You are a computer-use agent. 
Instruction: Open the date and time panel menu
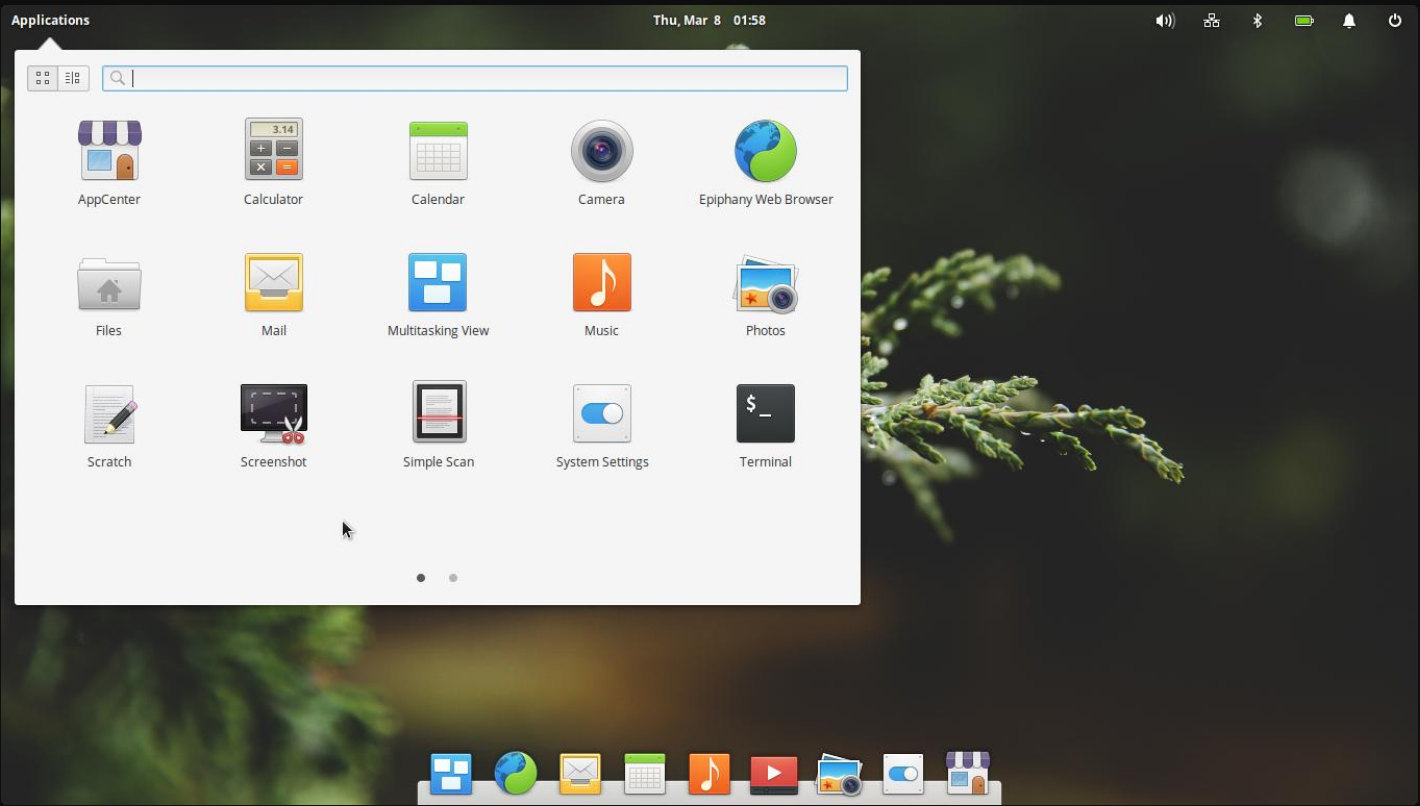point(709,20)
